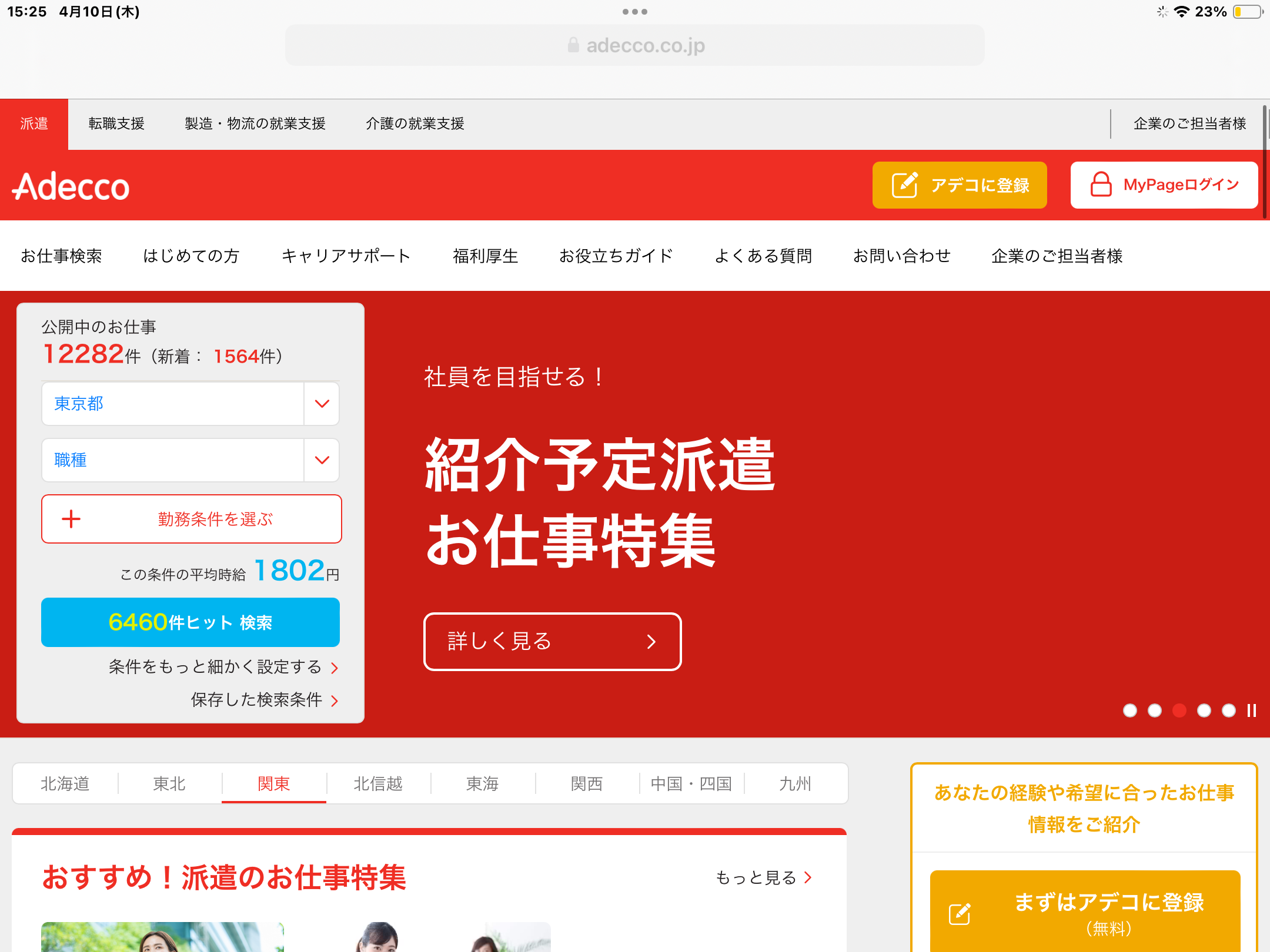1270x952 pixels.
Task: Select 北信越 region tab
Action: tap(378, 783)
